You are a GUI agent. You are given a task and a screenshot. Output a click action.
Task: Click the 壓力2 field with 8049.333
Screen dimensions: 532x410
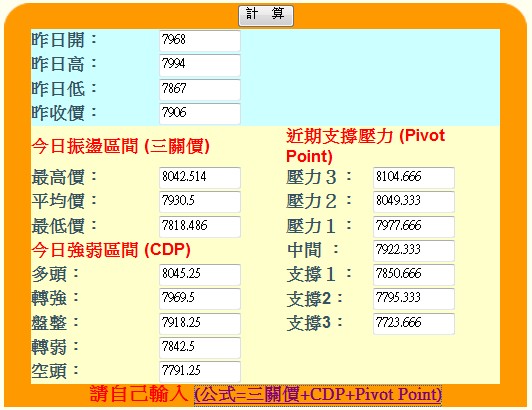click(x=414, y=202)
